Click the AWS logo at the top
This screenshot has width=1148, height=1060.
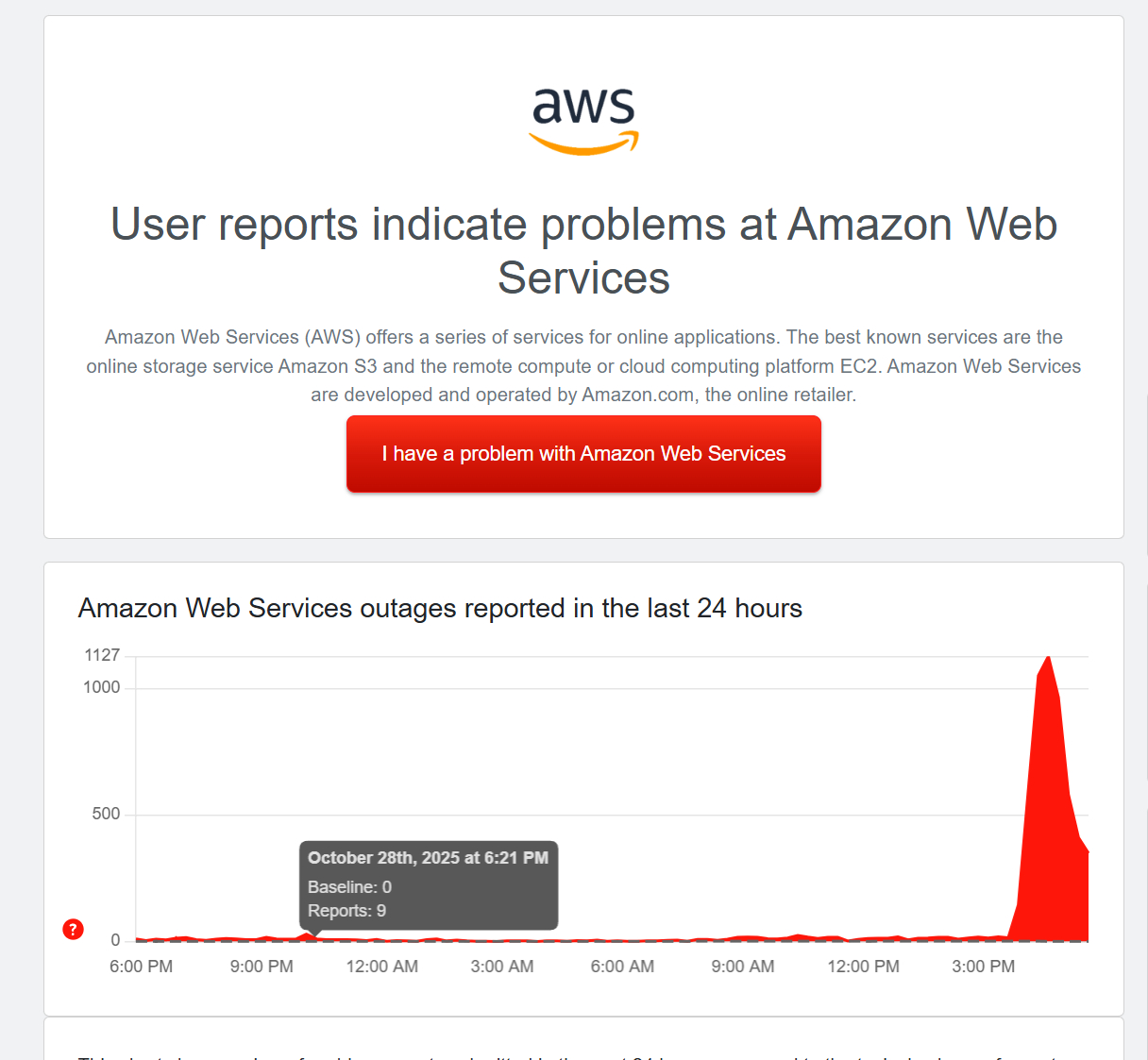pyautogui.click(x=583, y=119)
